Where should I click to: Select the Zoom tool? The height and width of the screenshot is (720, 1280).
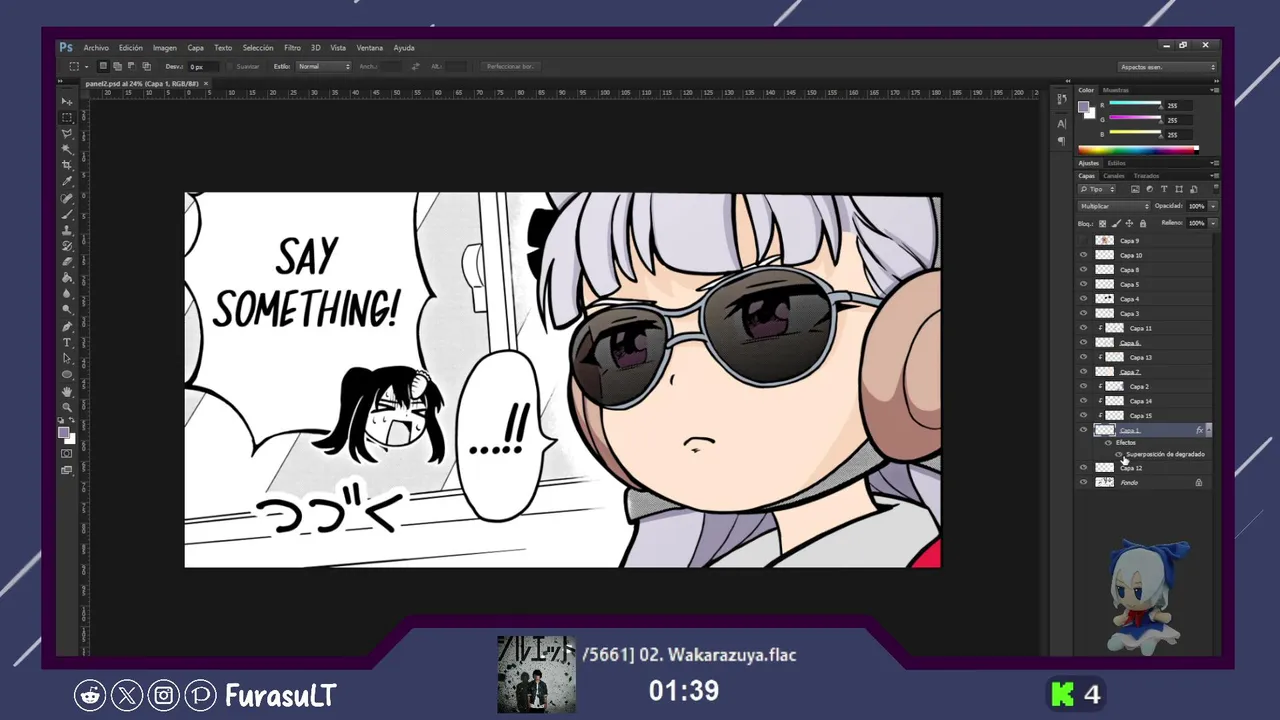[x=67, y=407]
